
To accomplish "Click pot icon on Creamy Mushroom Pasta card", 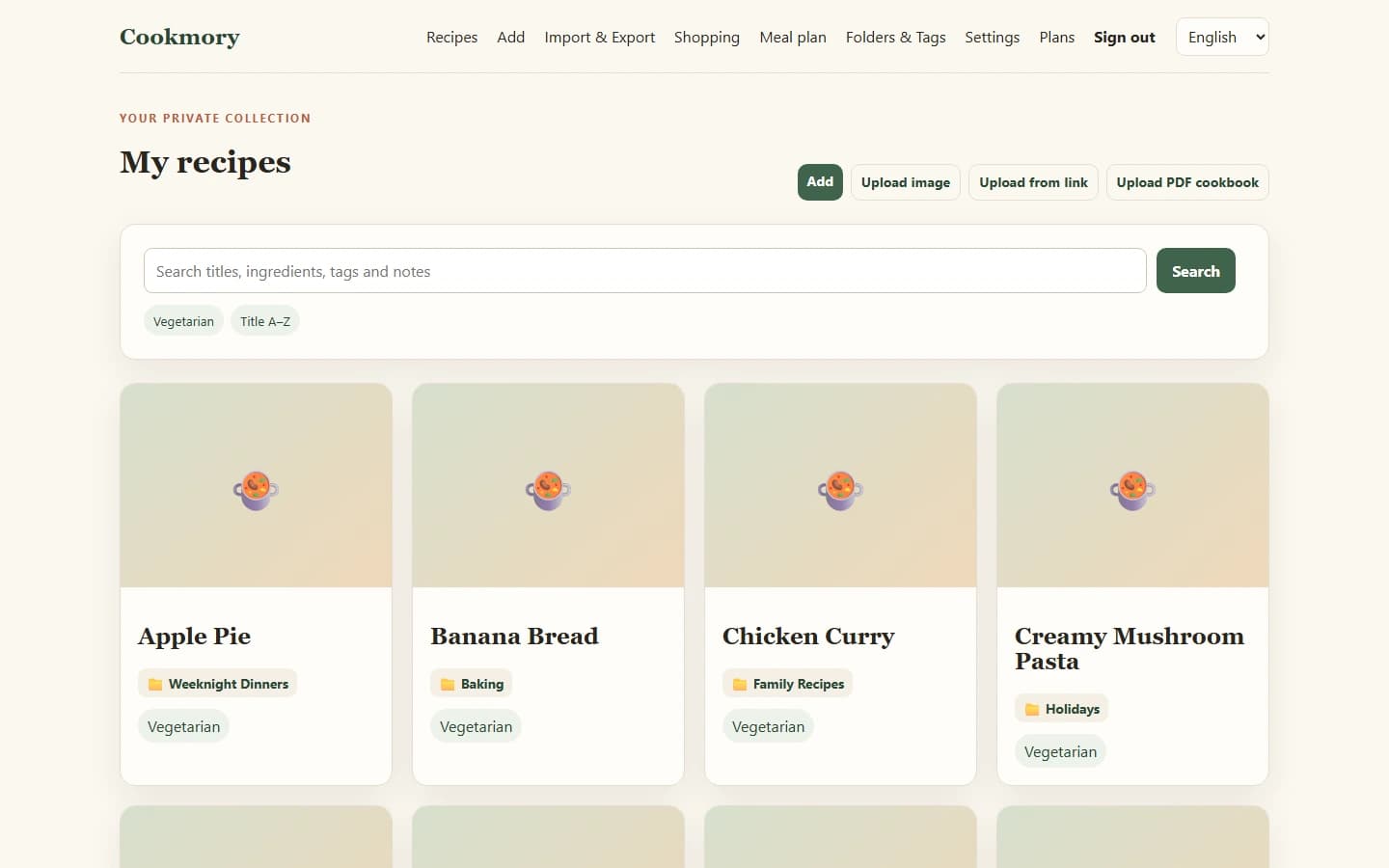I will [x=1132, y=490].
